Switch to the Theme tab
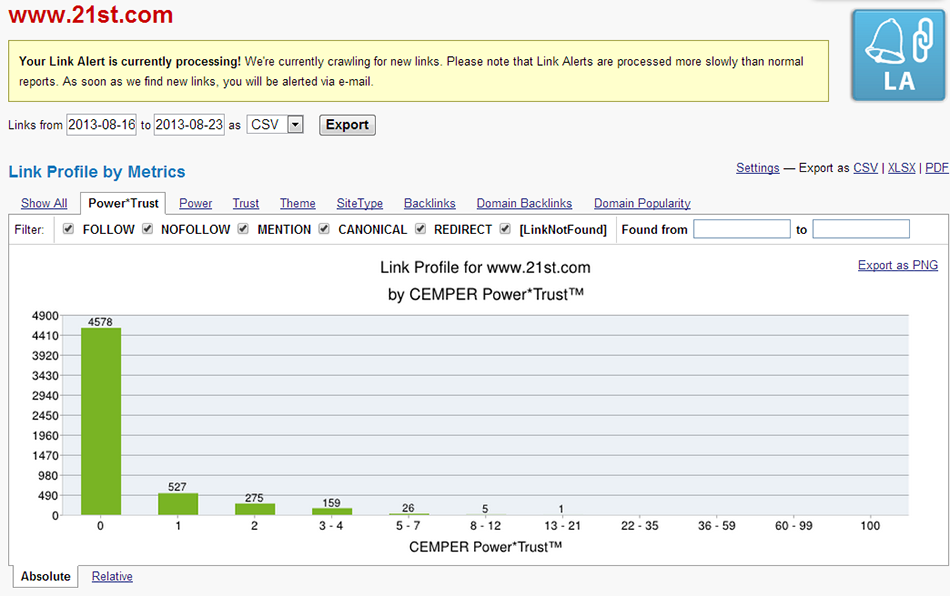Screen dimensions: 950x596 297,204
